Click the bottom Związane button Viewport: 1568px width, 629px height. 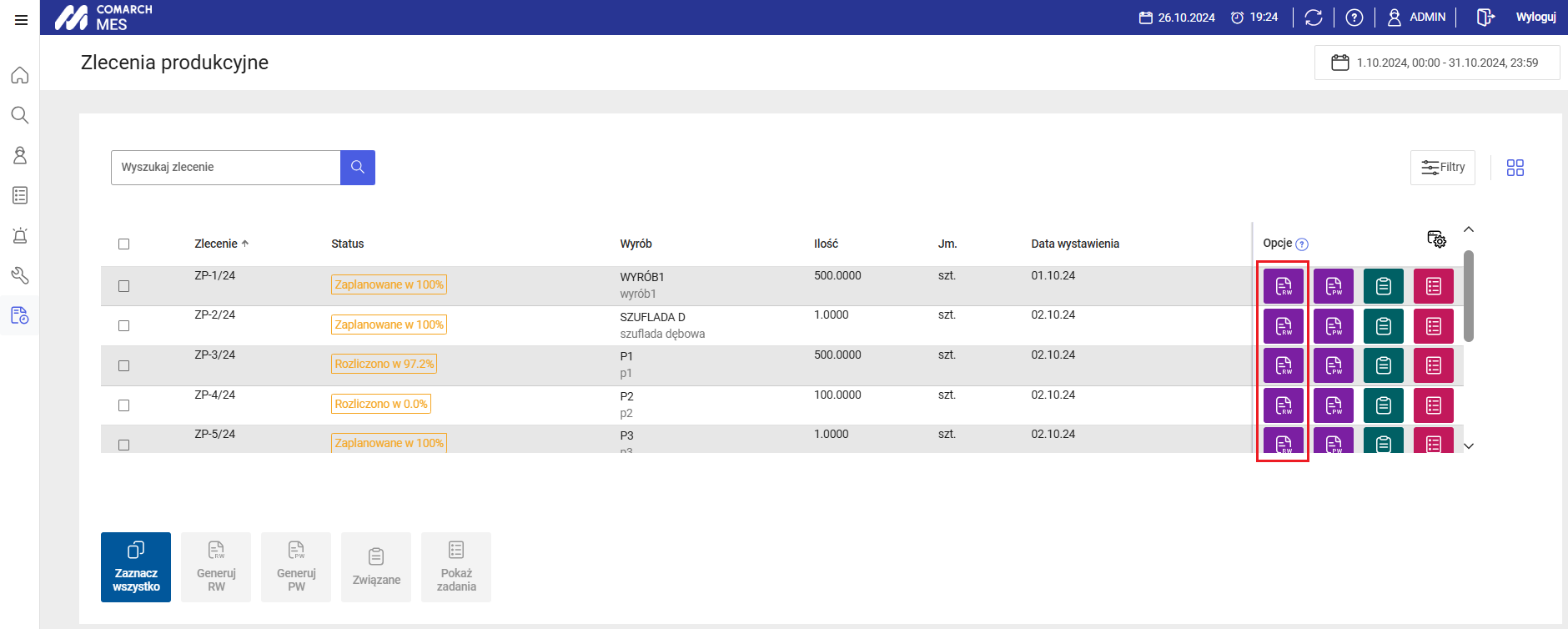[376, 567]
